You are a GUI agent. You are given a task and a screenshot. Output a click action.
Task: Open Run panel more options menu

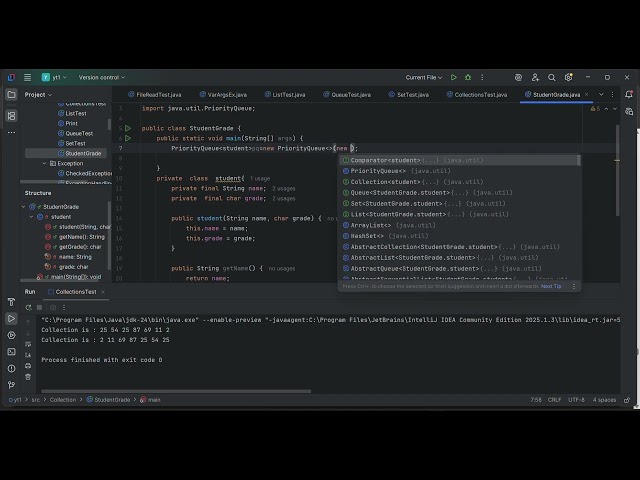tap(64, 307)
